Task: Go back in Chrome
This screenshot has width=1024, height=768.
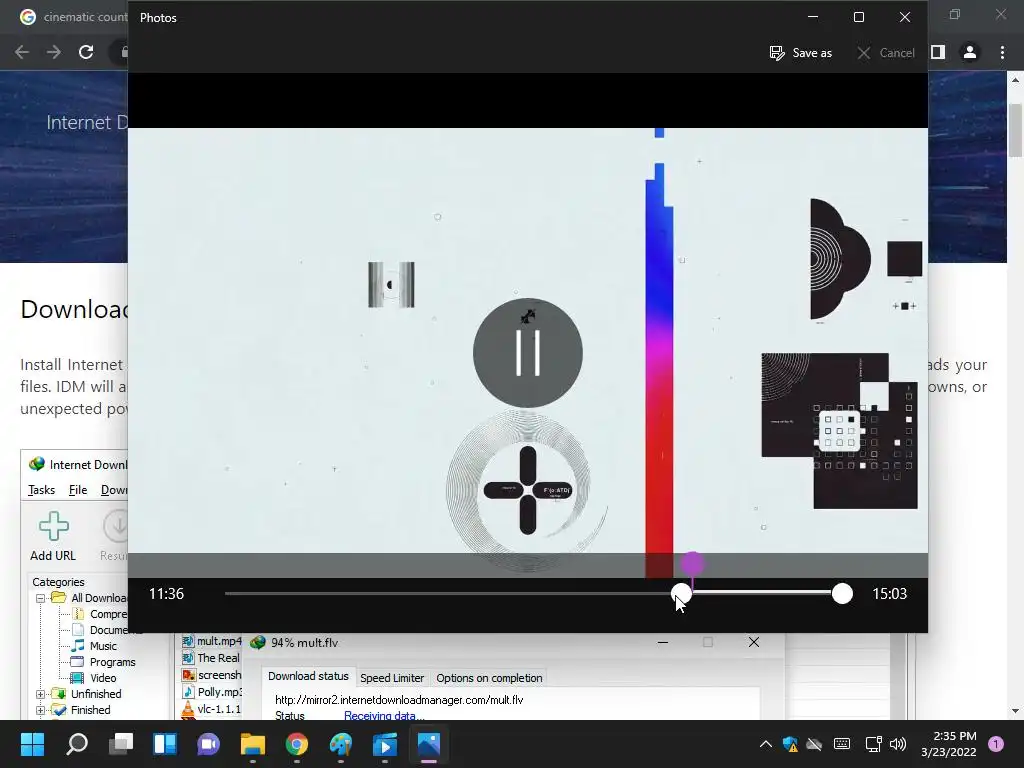Action: 22,52
